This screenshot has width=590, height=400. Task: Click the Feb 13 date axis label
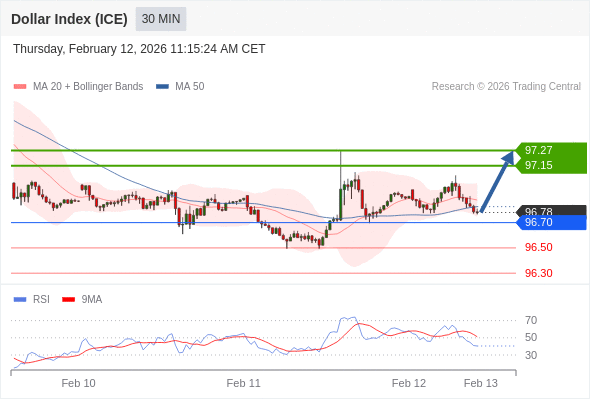pyautogui.click(x=481, y=383)
